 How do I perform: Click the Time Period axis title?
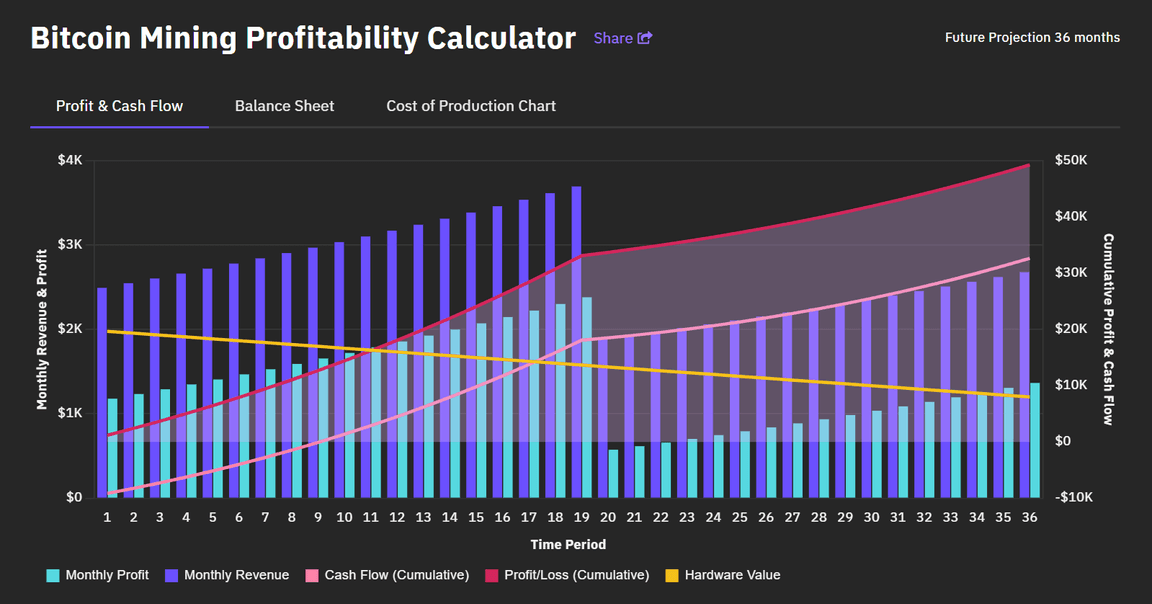coord(568,544)
